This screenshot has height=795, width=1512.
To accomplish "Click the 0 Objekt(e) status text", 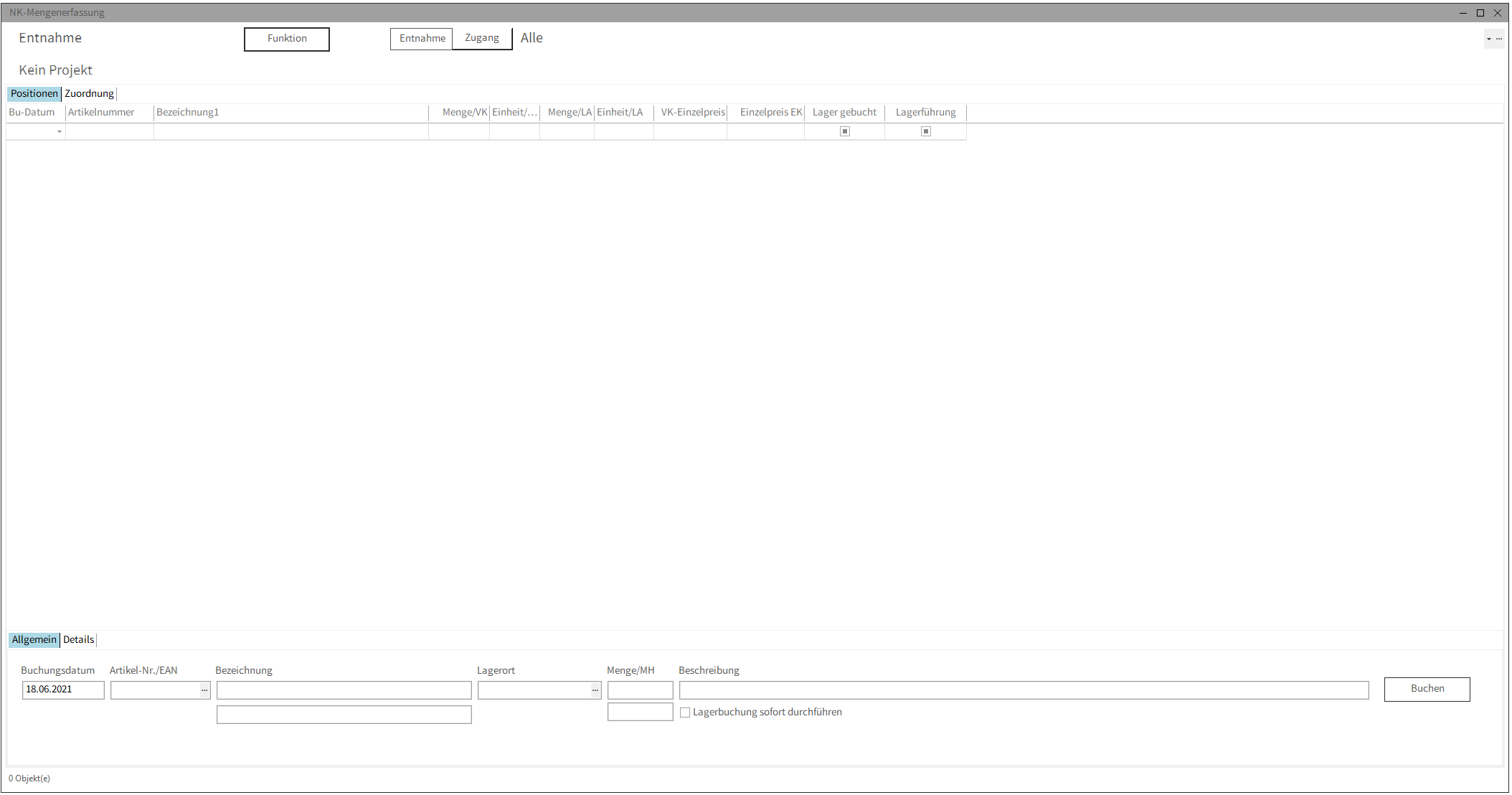I will [29, 778].
